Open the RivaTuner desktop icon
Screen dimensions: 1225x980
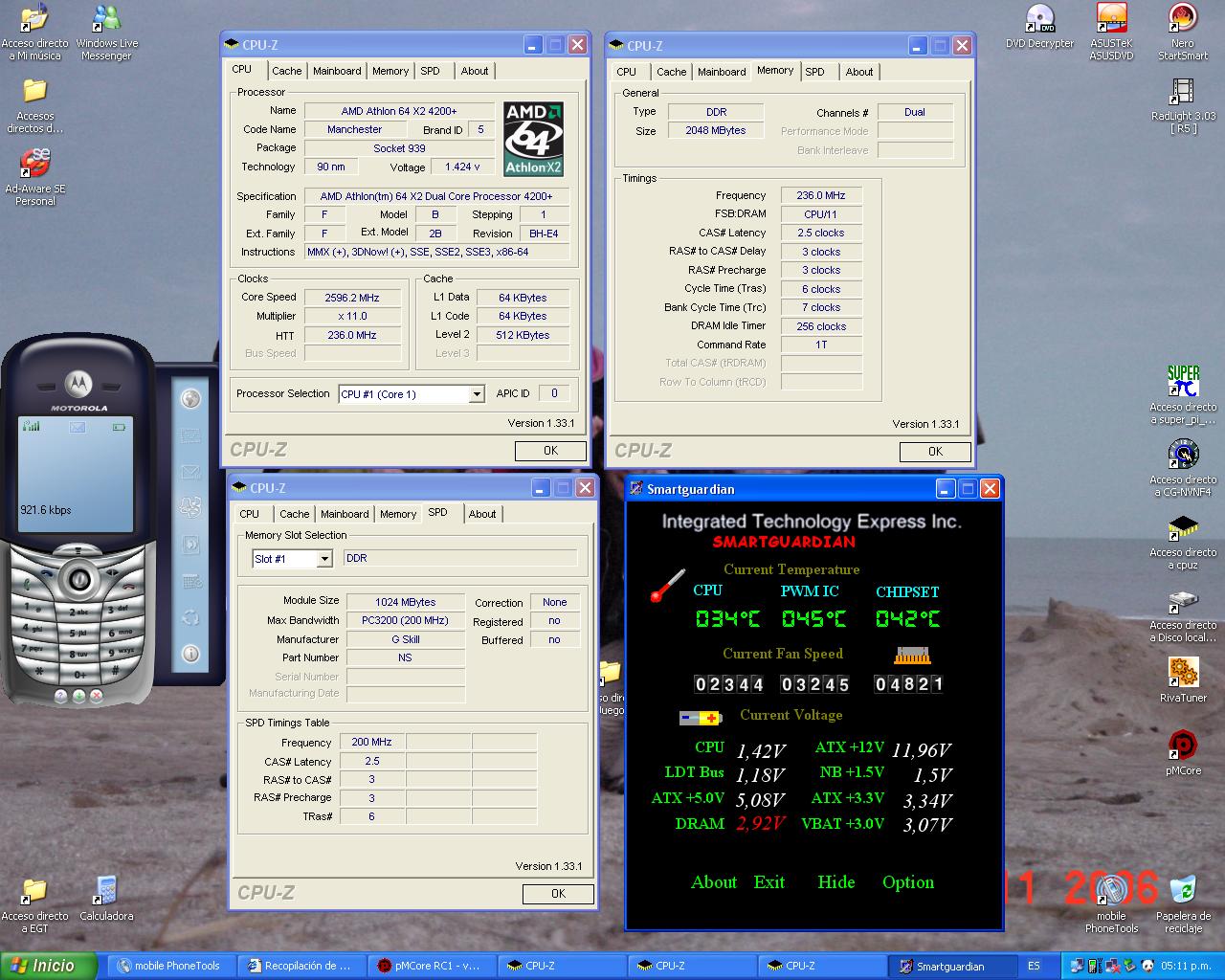pos(1183,673)
